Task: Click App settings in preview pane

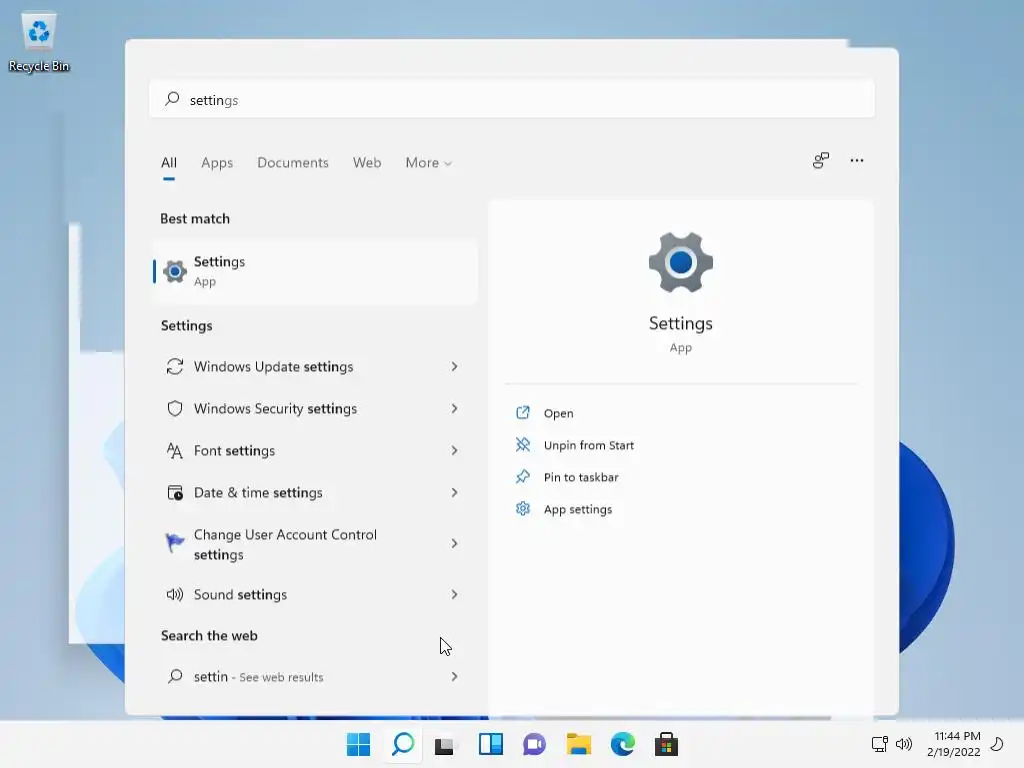Action: pyautogui.click(x=577, y=509)
